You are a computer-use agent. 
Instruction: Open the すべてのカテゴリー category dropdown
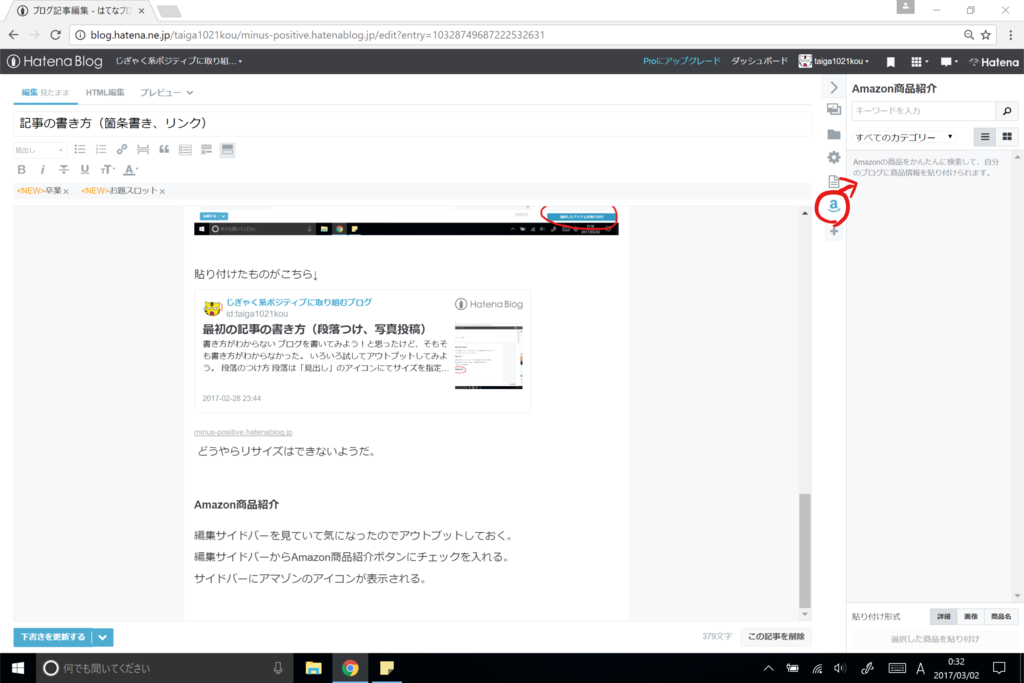point(905,135)
